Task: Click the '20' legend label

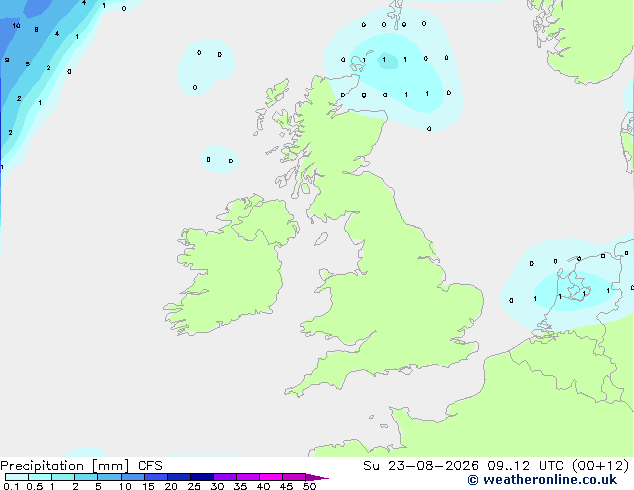Action: click(x=171, y=486)
